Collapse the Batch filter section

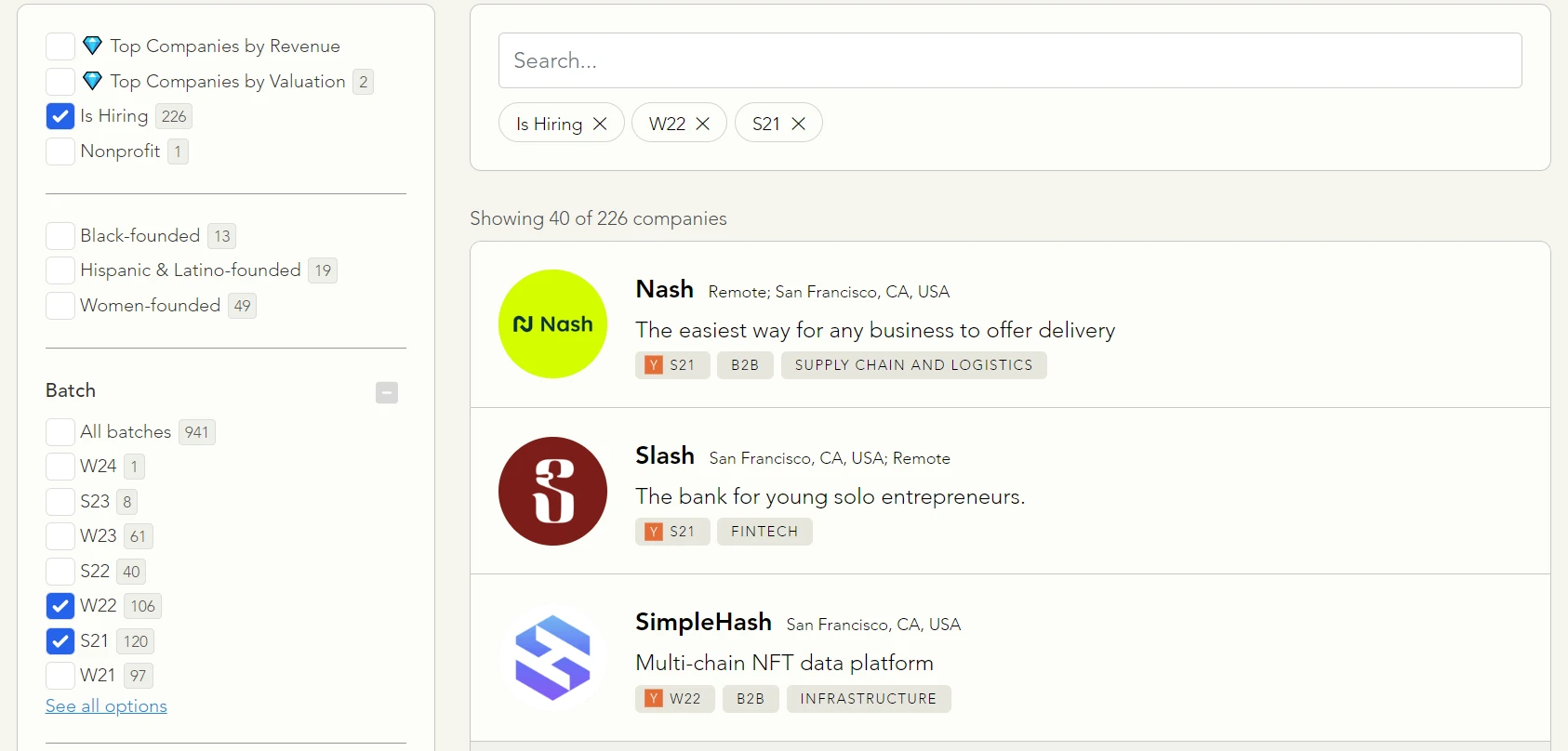[387, 392]
